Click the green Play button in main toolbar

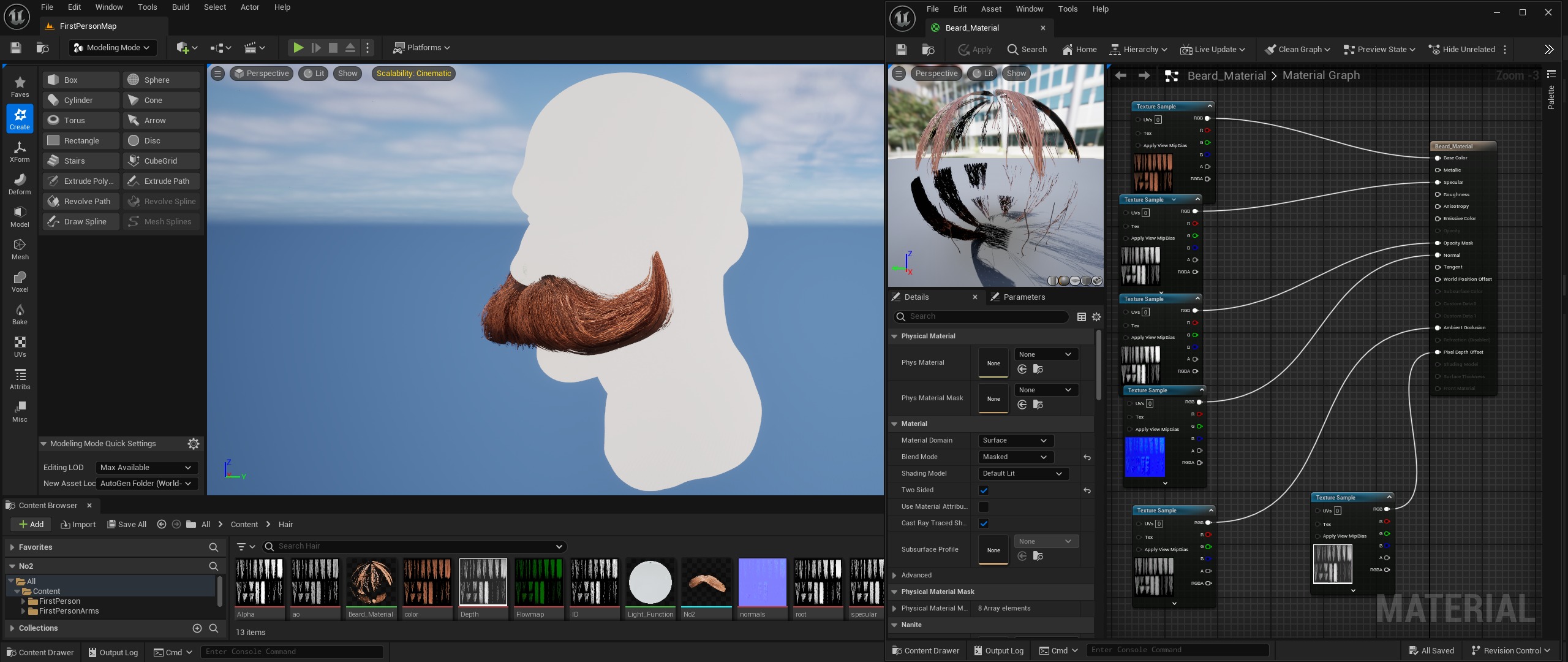tap(298, 47)
